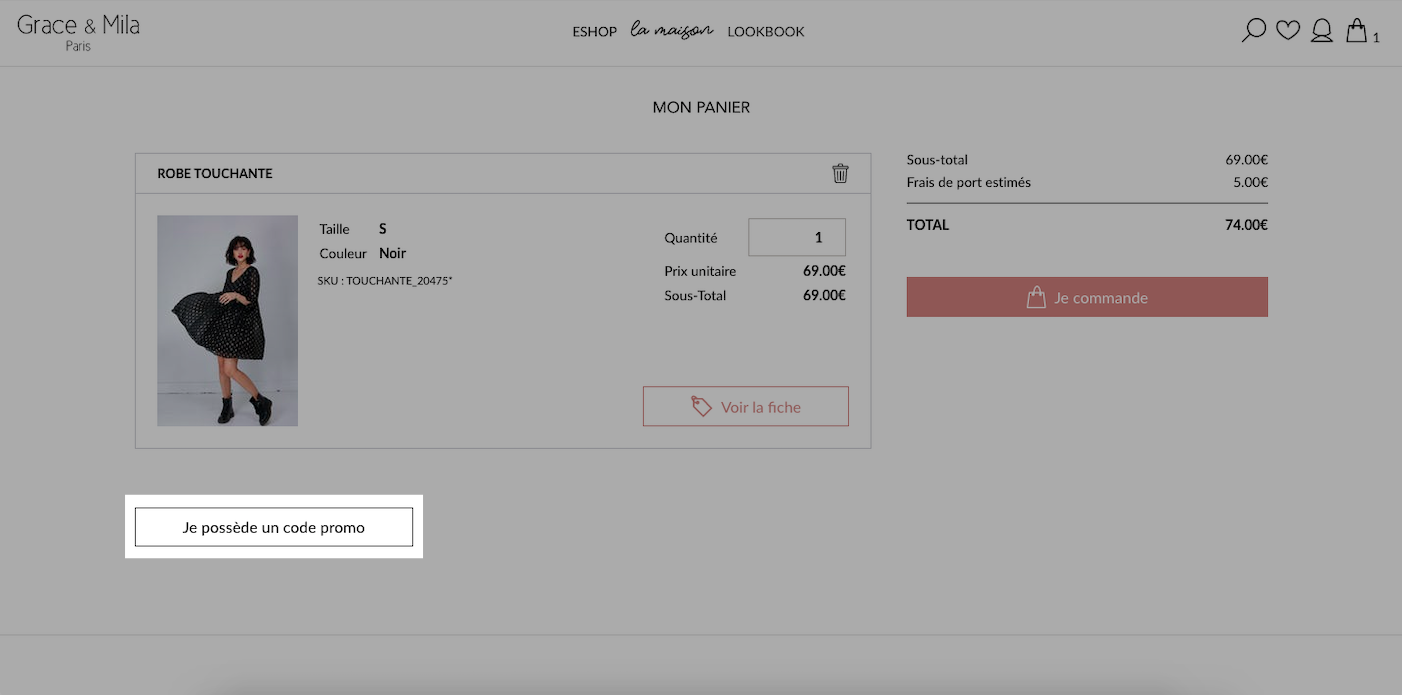
Task: Click the Je commande button
Action: point(1087,297)
